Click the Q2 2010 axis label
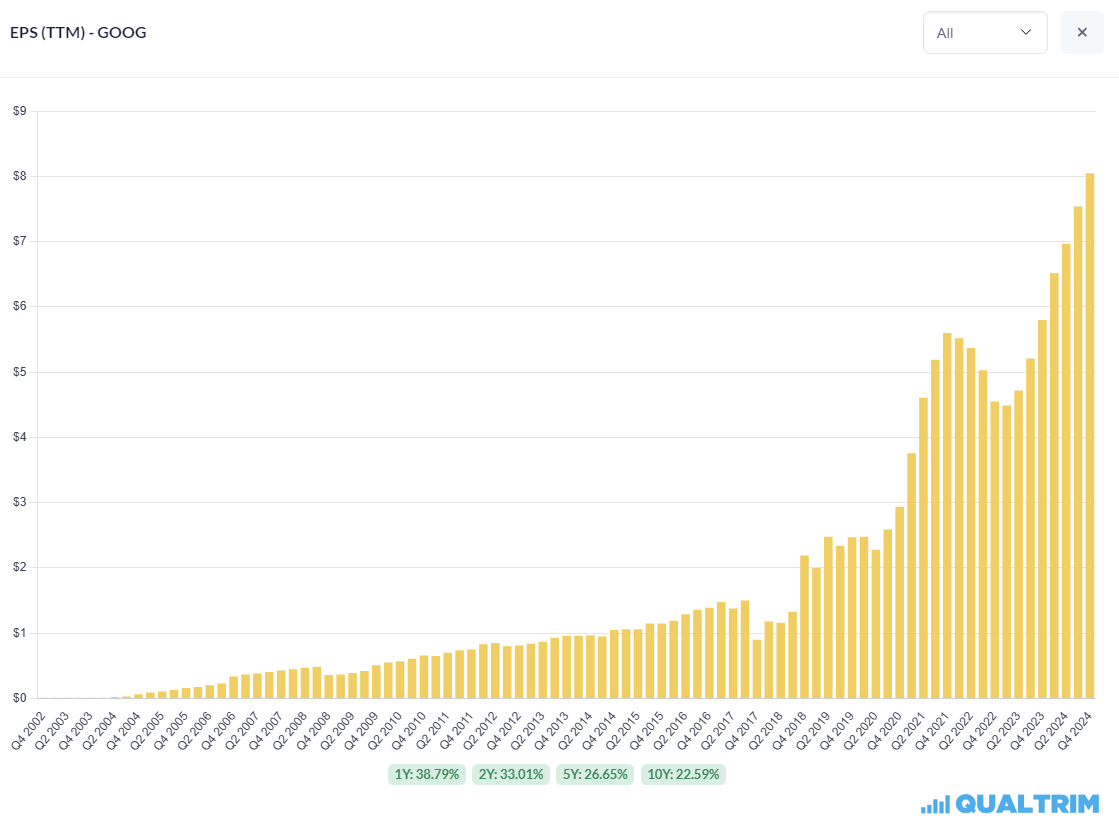This screenshot has width=1119, height=833. point(385,731)
